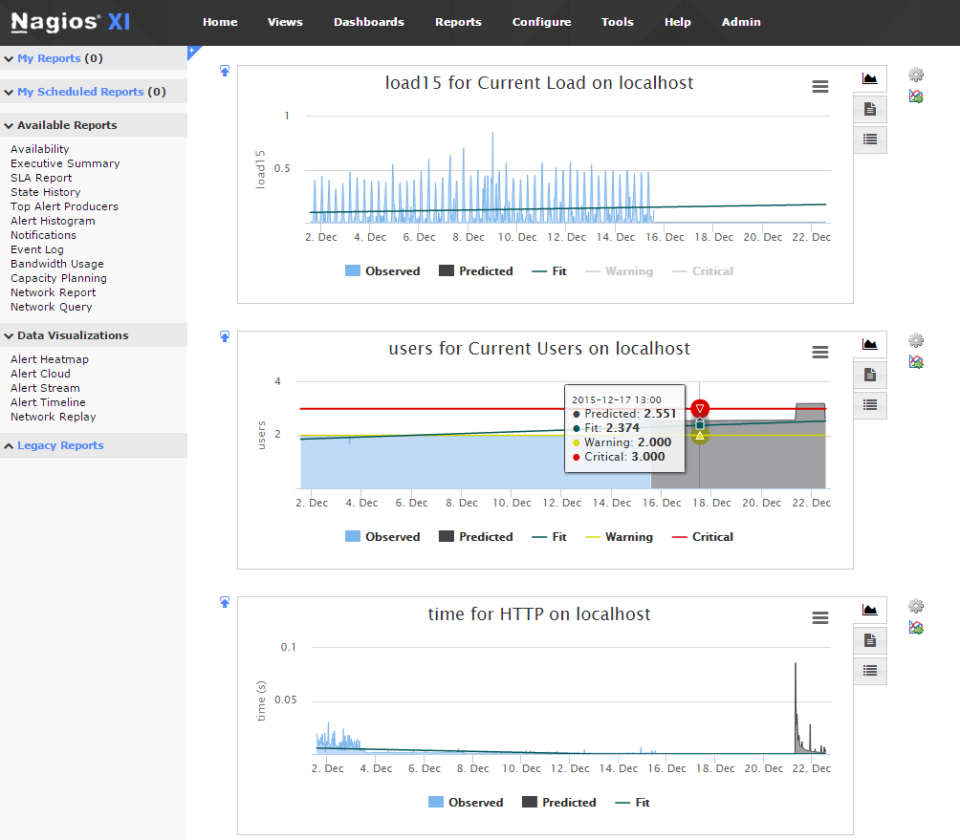960x840 pixels.
Task: Expand the Legacy Reports section
Action: 60,445
